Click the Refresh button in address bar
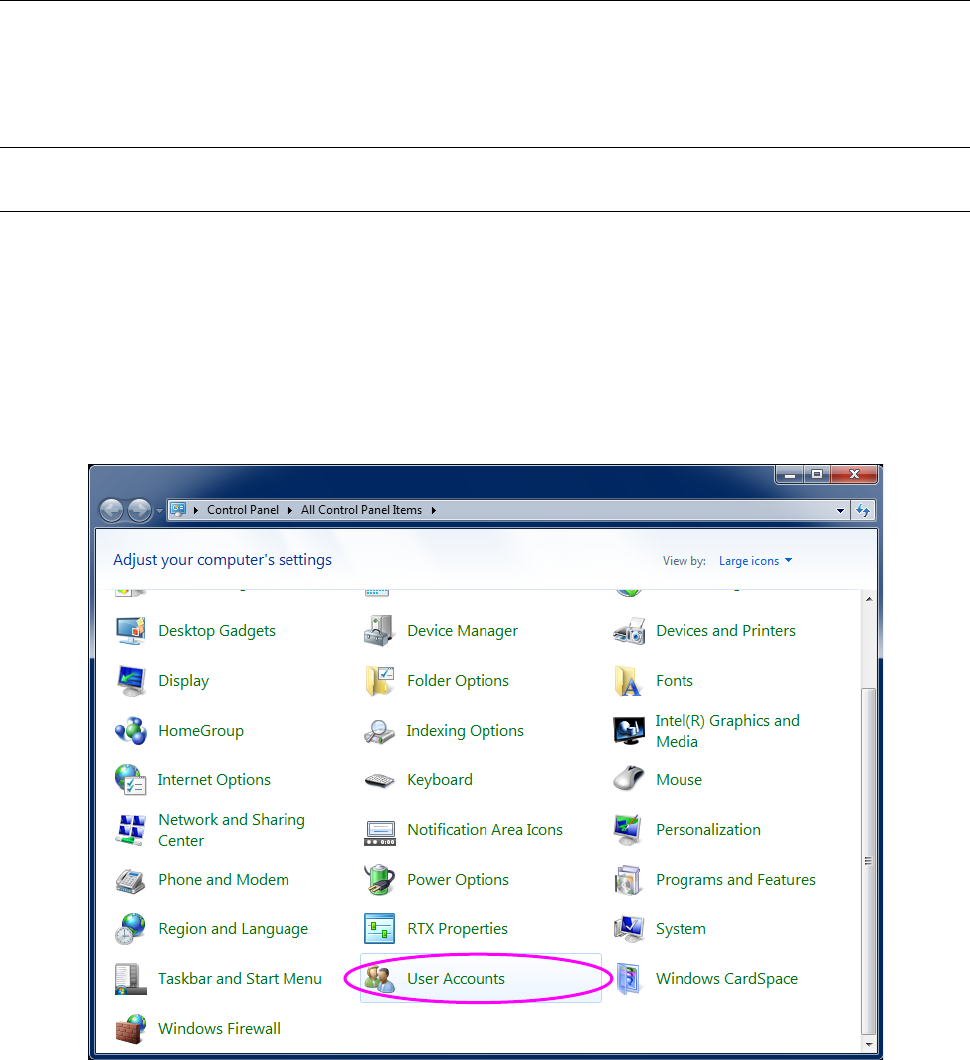970x1060 pixels. 863,510
